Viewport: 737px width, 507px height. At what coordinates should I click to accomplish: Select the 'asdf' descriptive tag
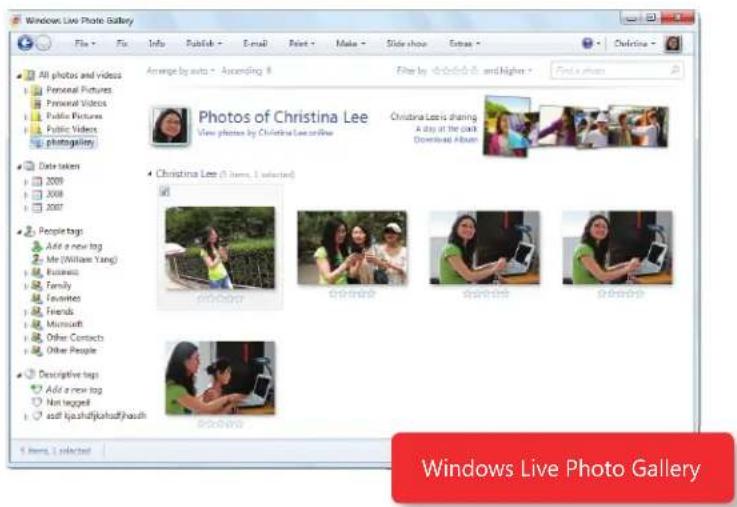[96, 416]
